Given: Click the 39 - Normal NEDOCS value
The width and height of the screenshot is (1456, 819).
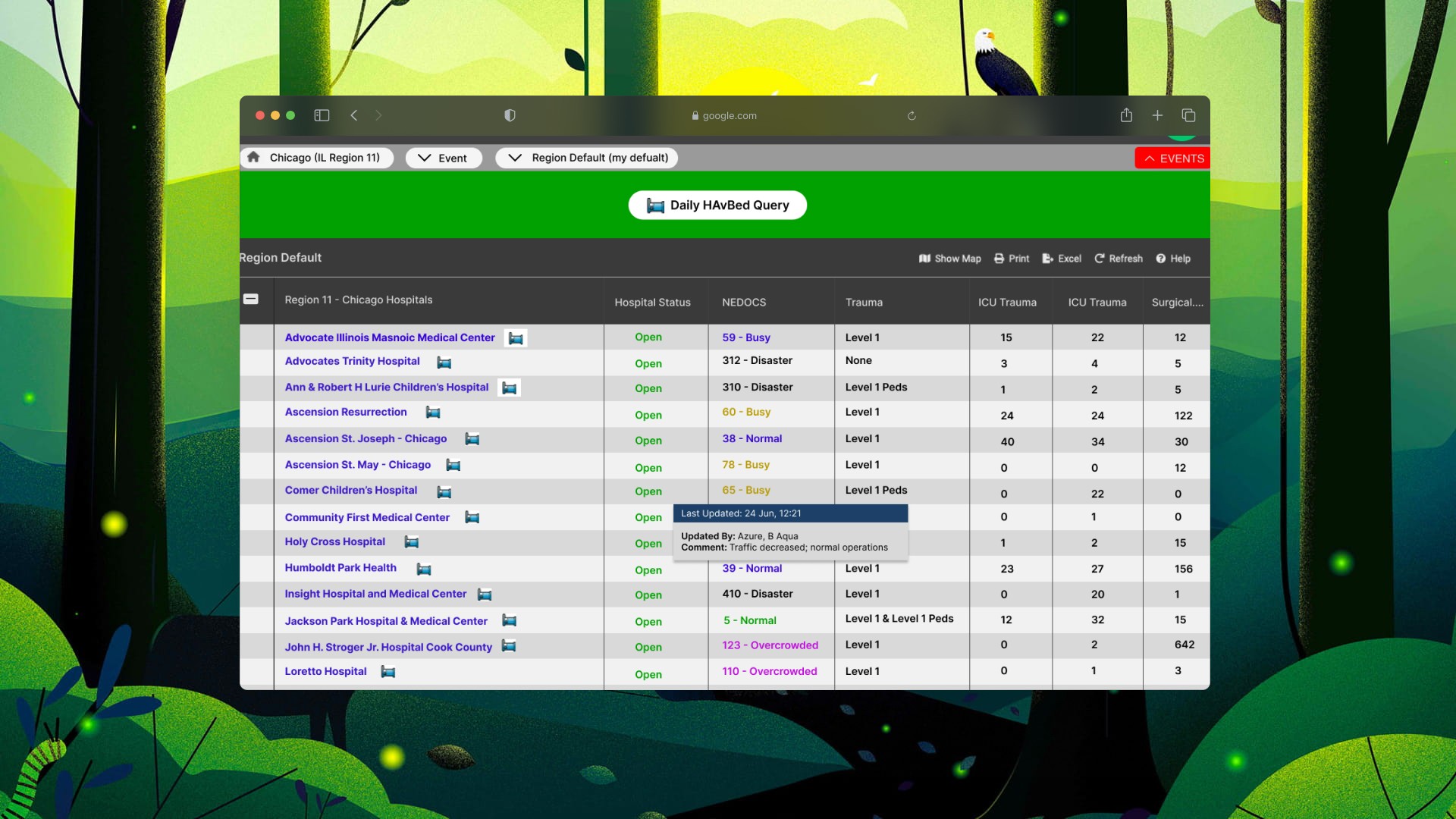Looking at the screenshot, I should coord(752,568).
